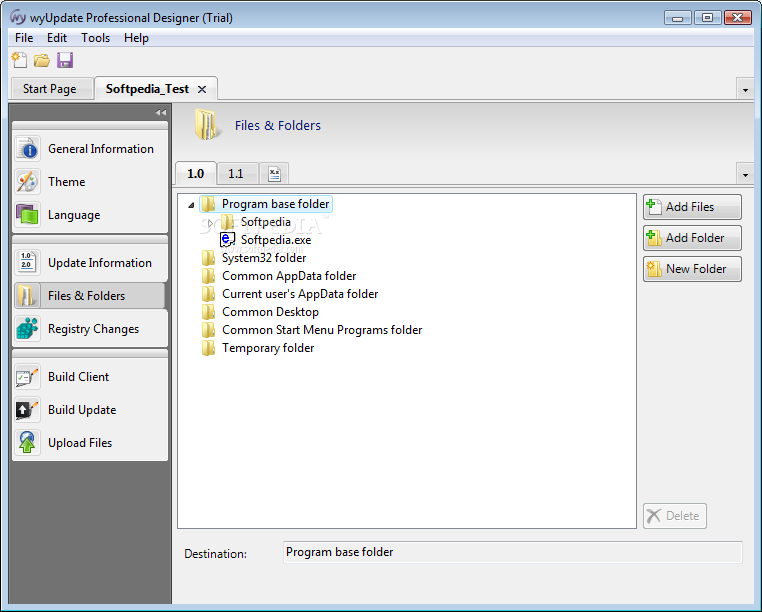Collapse the left sidebar panel
This screenshot has width=762, height=612.
(x=161, y=112)
